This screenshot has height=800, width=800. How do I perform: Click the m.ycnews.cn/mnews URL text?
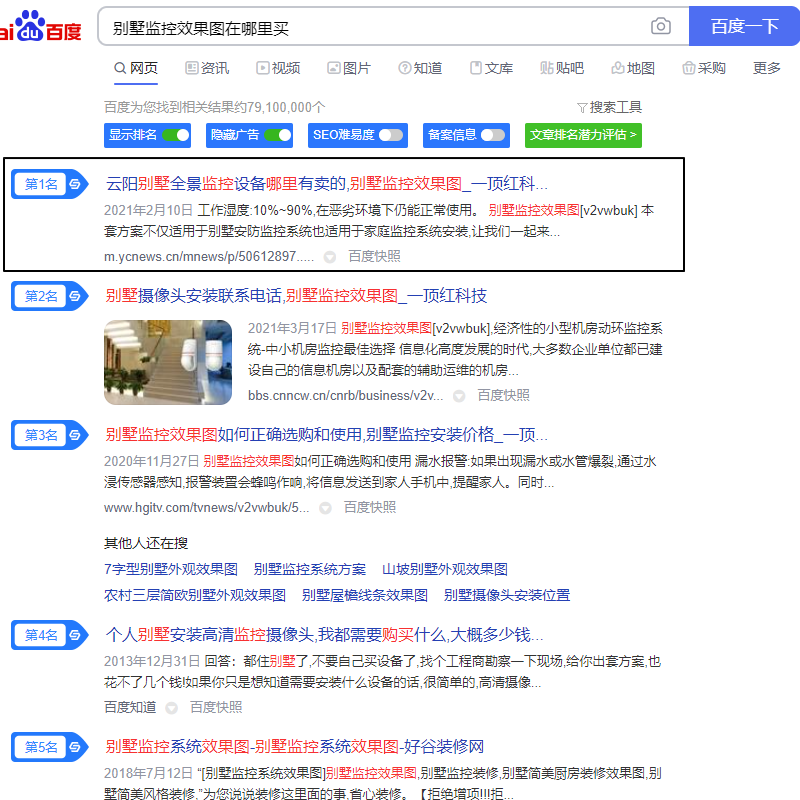coord(209,256)
